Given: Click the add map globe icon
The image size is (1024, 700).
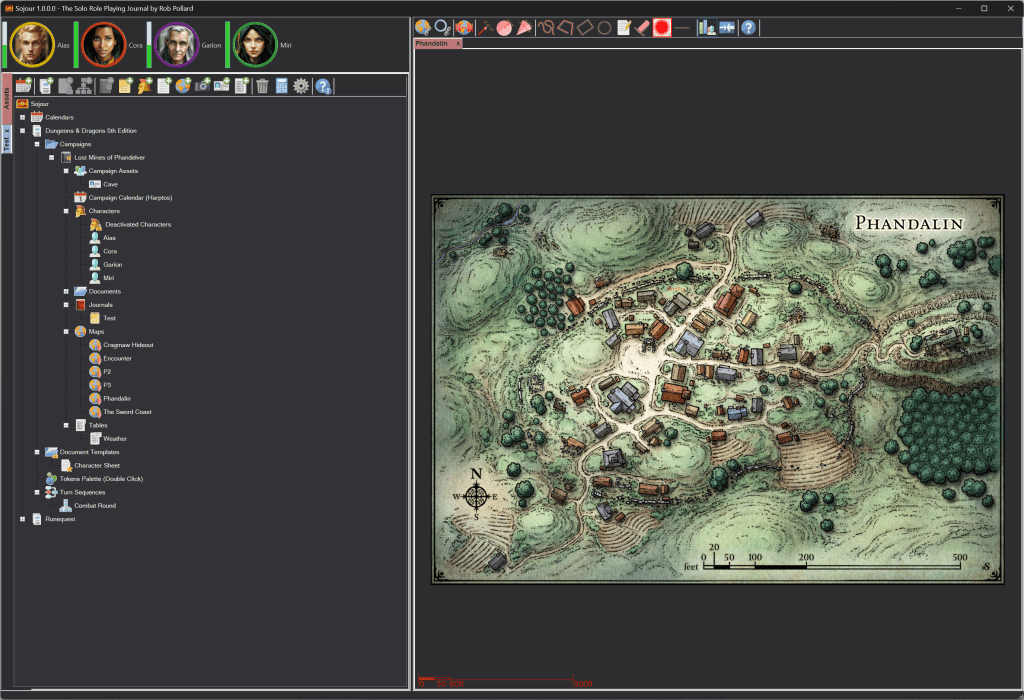Looking at the screenshot, I should pyautogui.click(x=183, y=87).
